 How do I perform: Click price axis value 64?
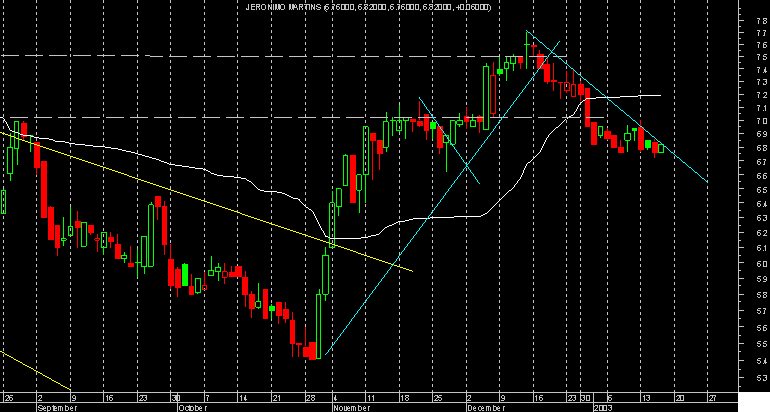coord(762,204)
